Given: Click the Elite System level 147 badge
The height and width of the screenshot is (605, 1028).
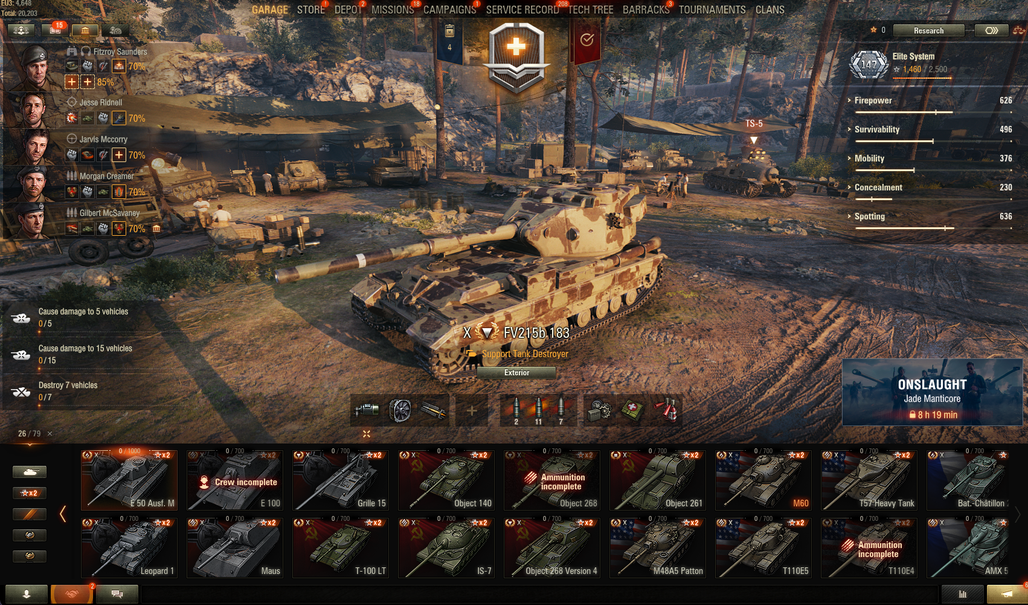Looking at the screenshot, I should click(x=869, y=64).
